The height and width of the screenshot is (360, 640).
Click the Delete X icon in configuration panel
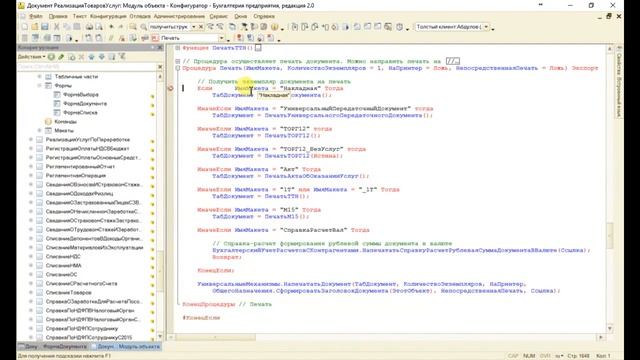(x=81, y=57)
